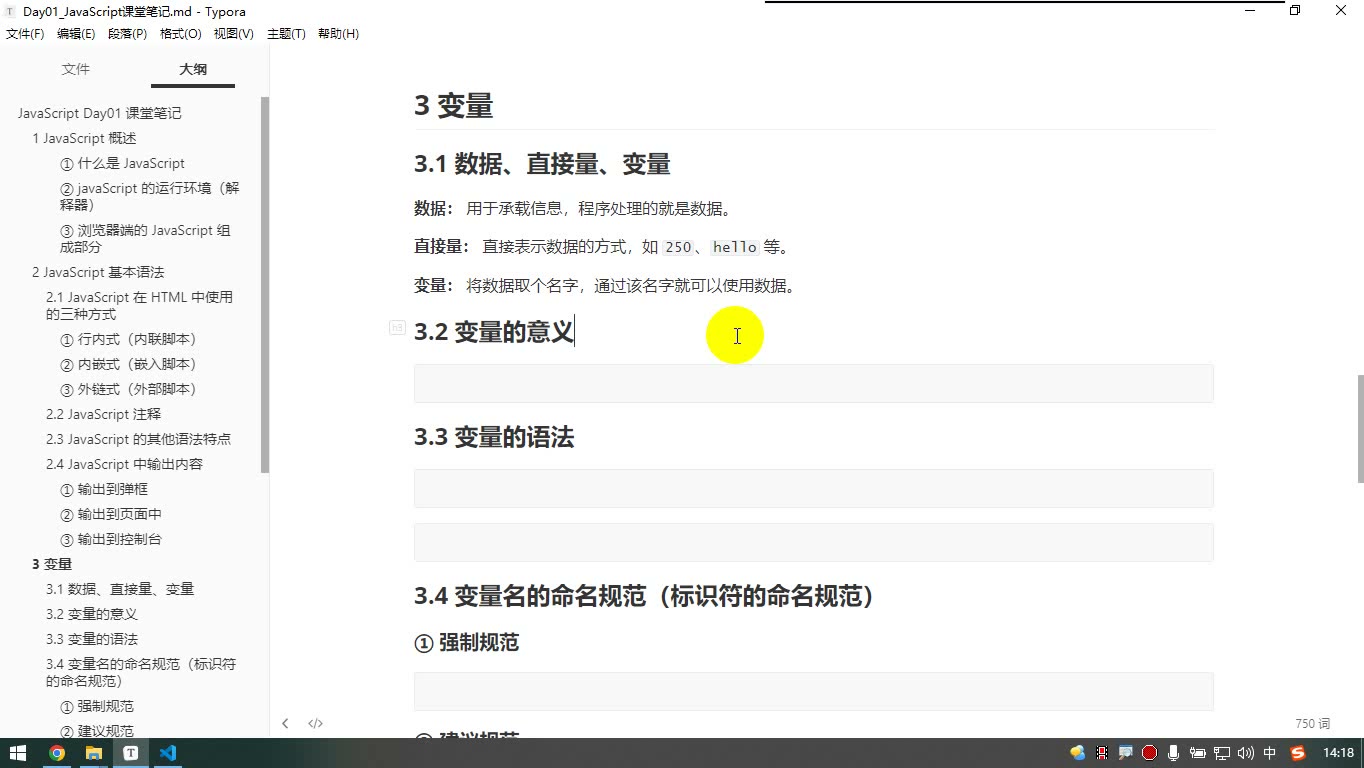Switch to the 文件 sidebar tab
This screenshot has width=1364, height=768.
coord(75,69)
